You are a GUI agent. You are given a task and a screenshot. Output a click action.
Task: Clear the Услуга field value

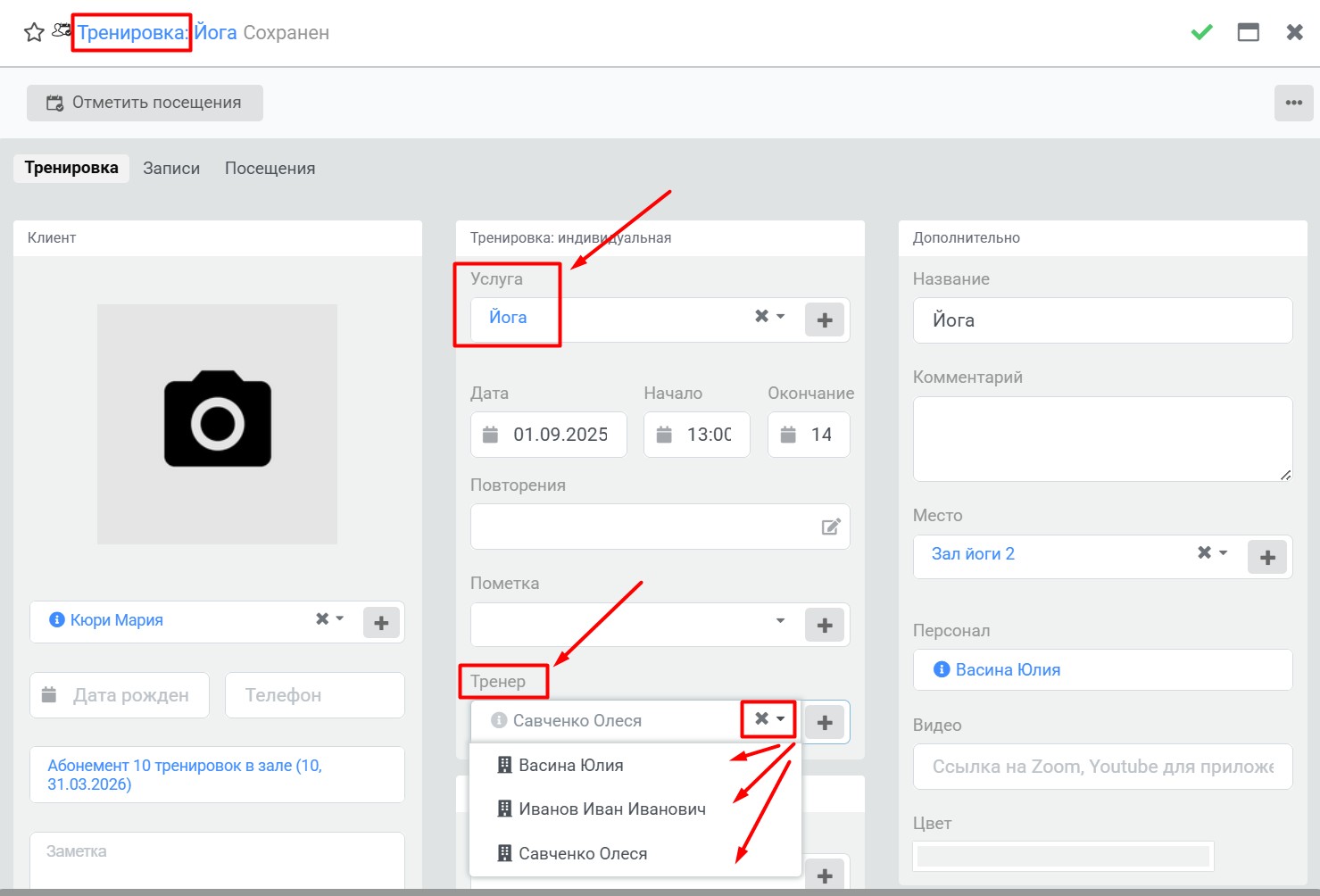(x=761, y=316)
